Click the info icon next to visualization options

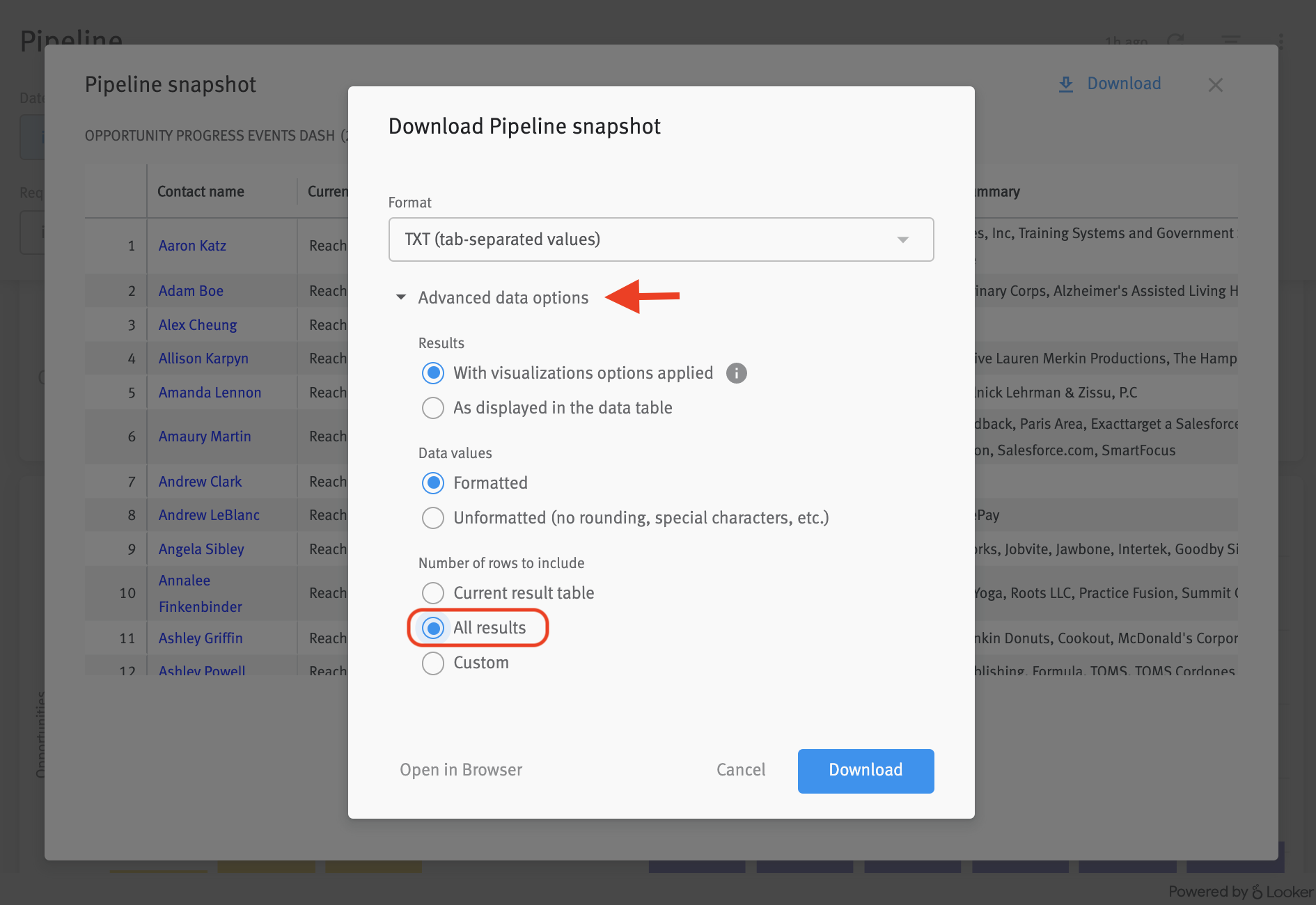736,373
